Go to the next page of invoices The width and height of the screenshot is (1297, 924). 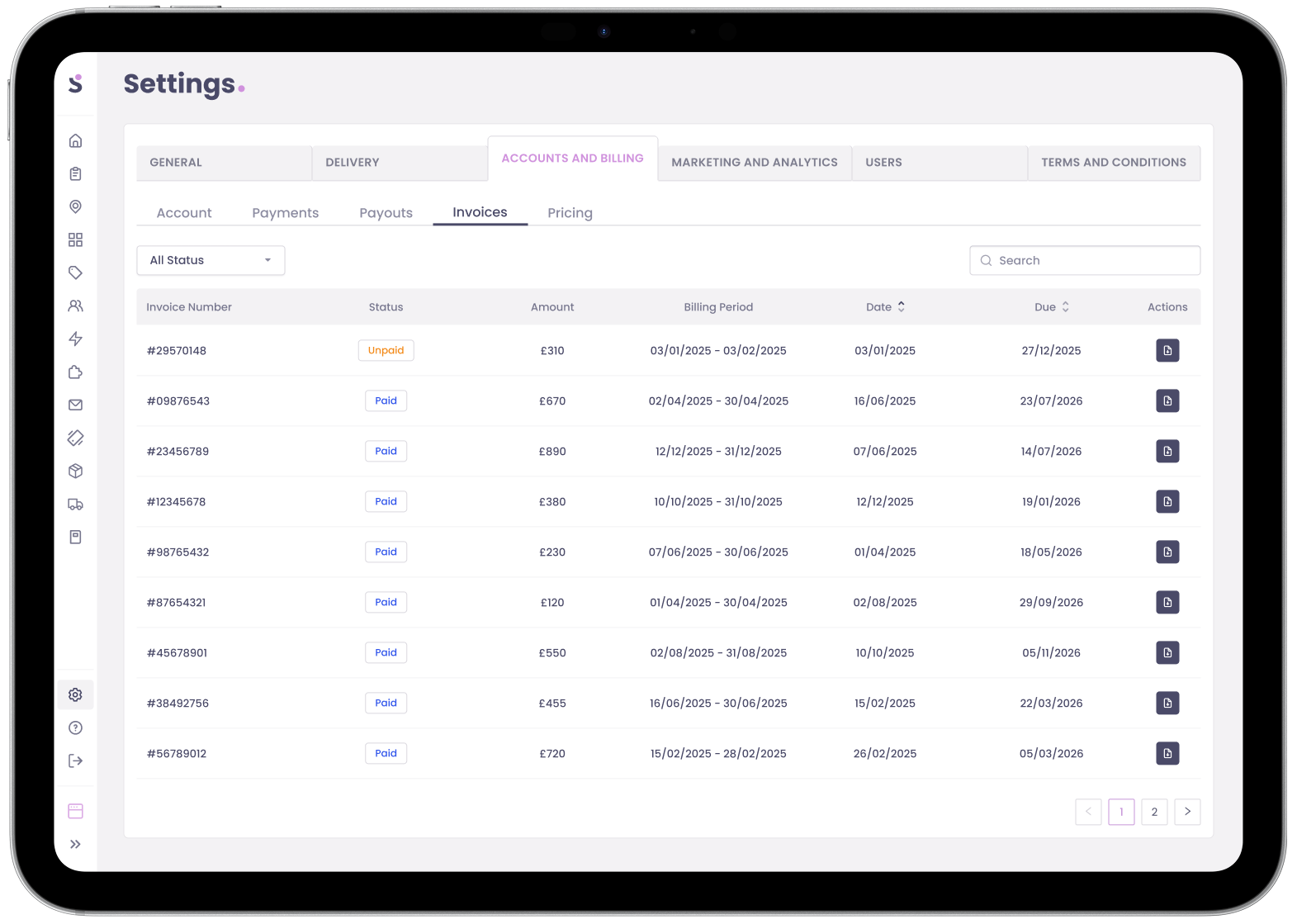tap(1187, 812)
